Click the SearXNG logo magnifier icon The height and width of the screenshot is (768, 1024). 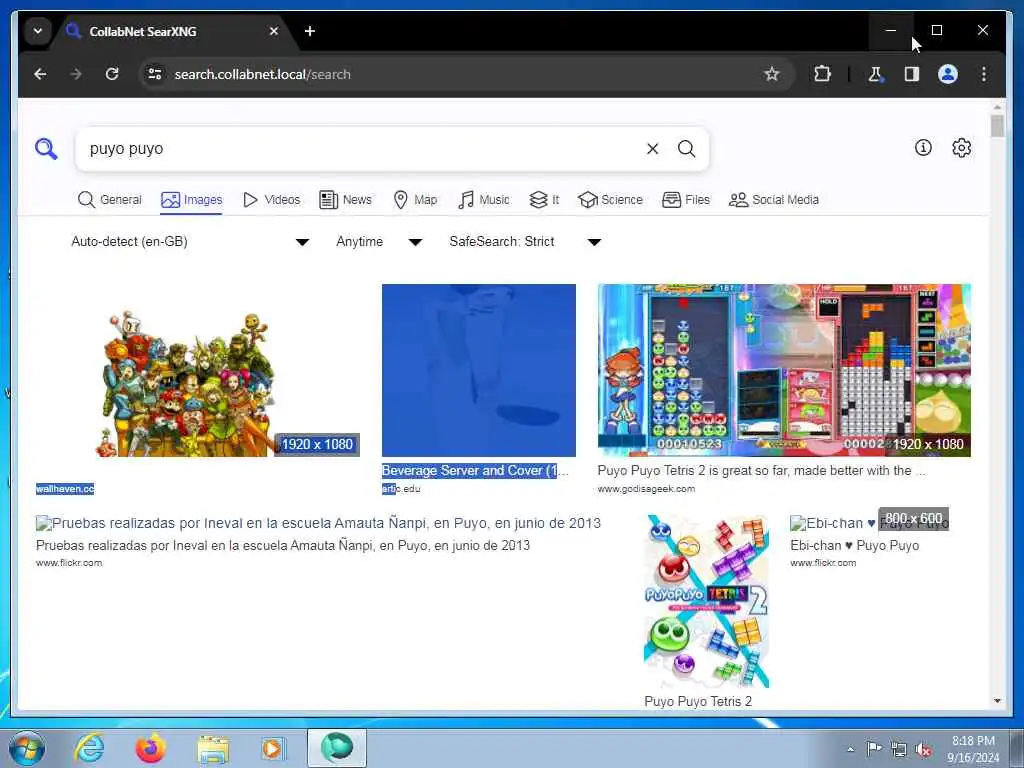coord(46,149)
